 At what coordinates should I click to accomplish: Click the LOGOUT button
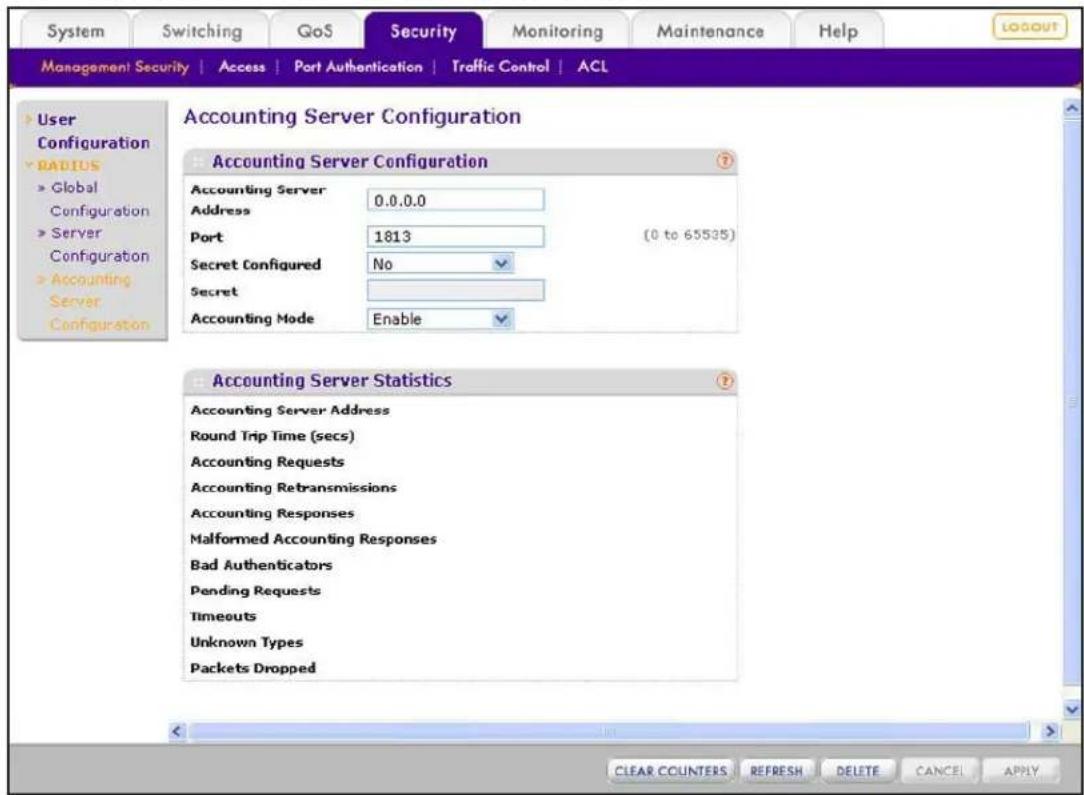coord(1029,27)
